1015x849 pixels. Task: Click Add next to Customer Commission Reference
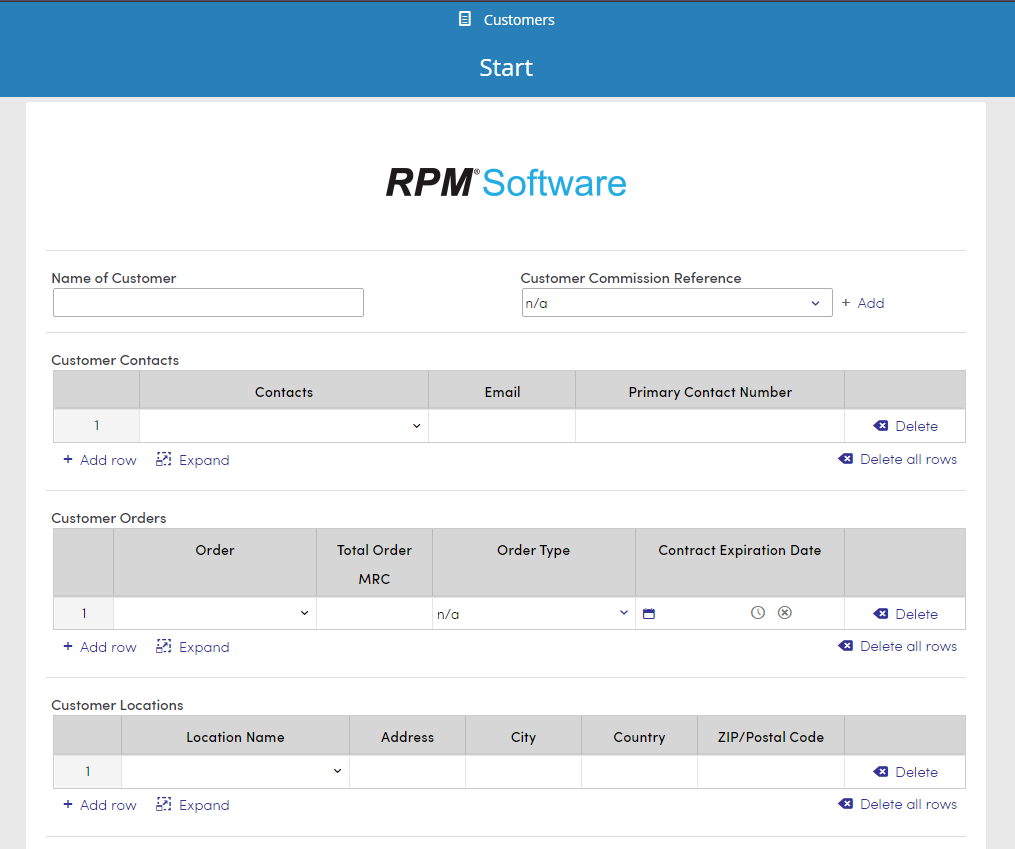click(862, 302)
